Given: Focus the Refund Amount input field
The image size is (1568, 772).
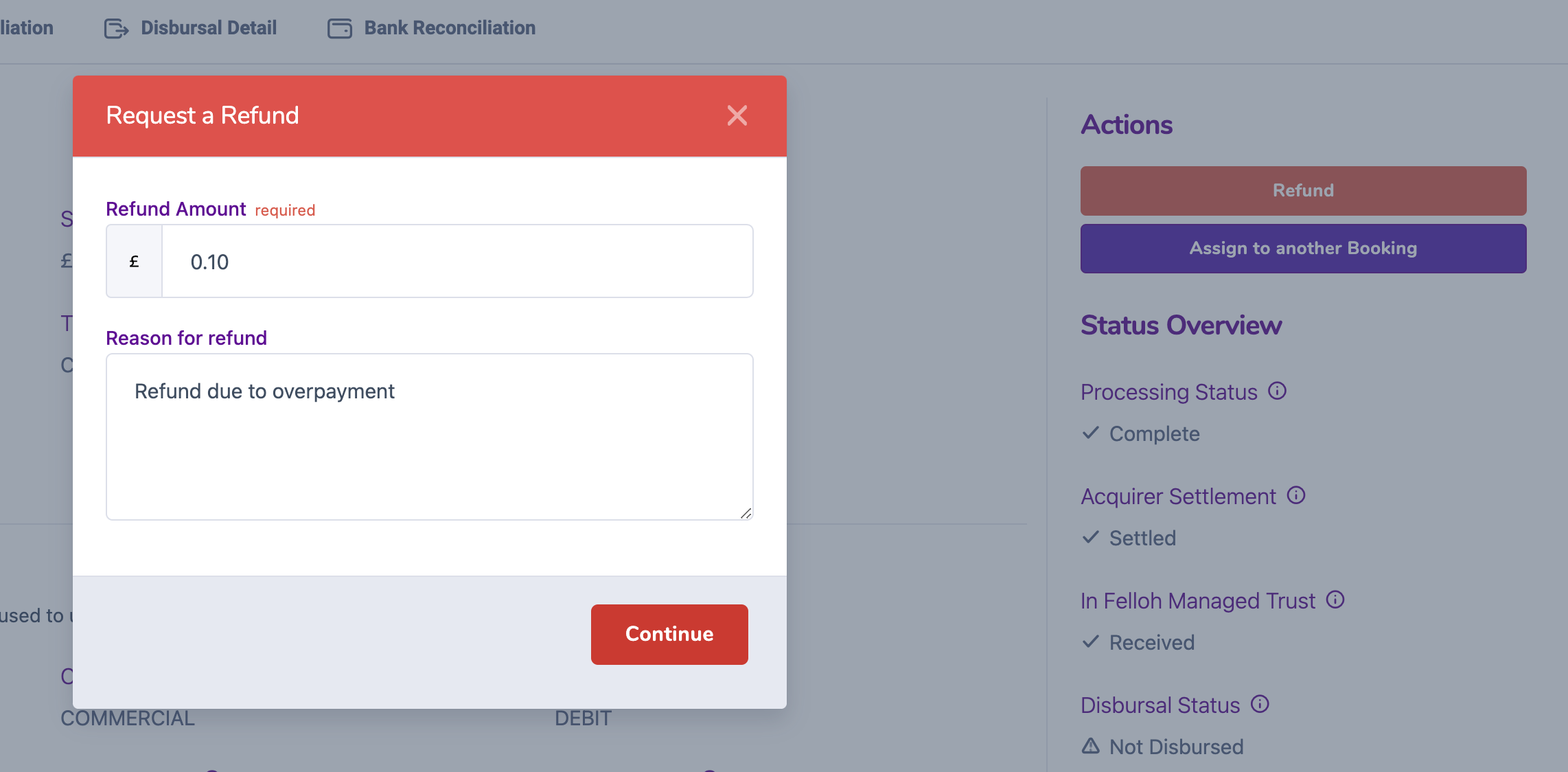Looking at the screenshot, I should (457, 261).
